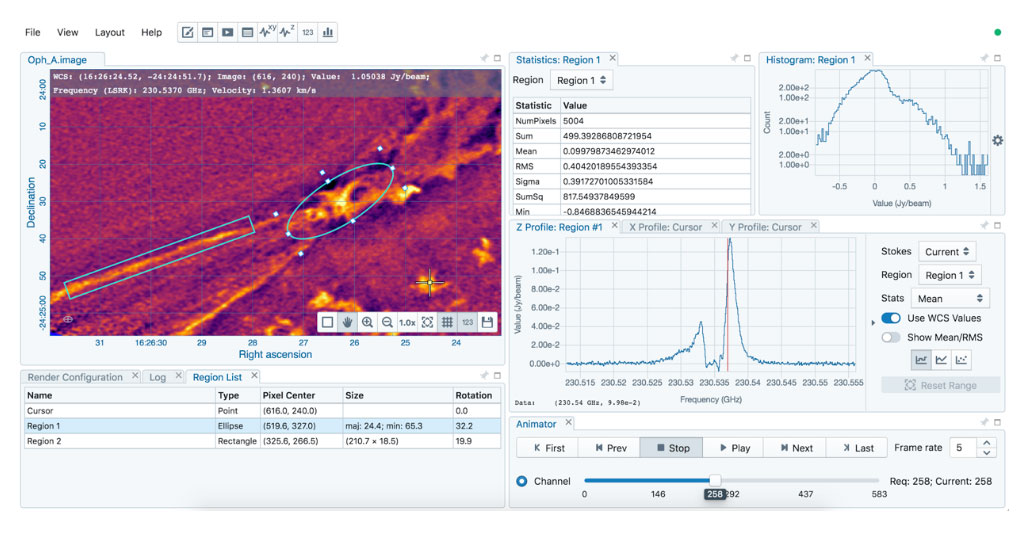Open the Stokes dropdown set to Current
The image size is (1033, 536).
tap(948, 252)
